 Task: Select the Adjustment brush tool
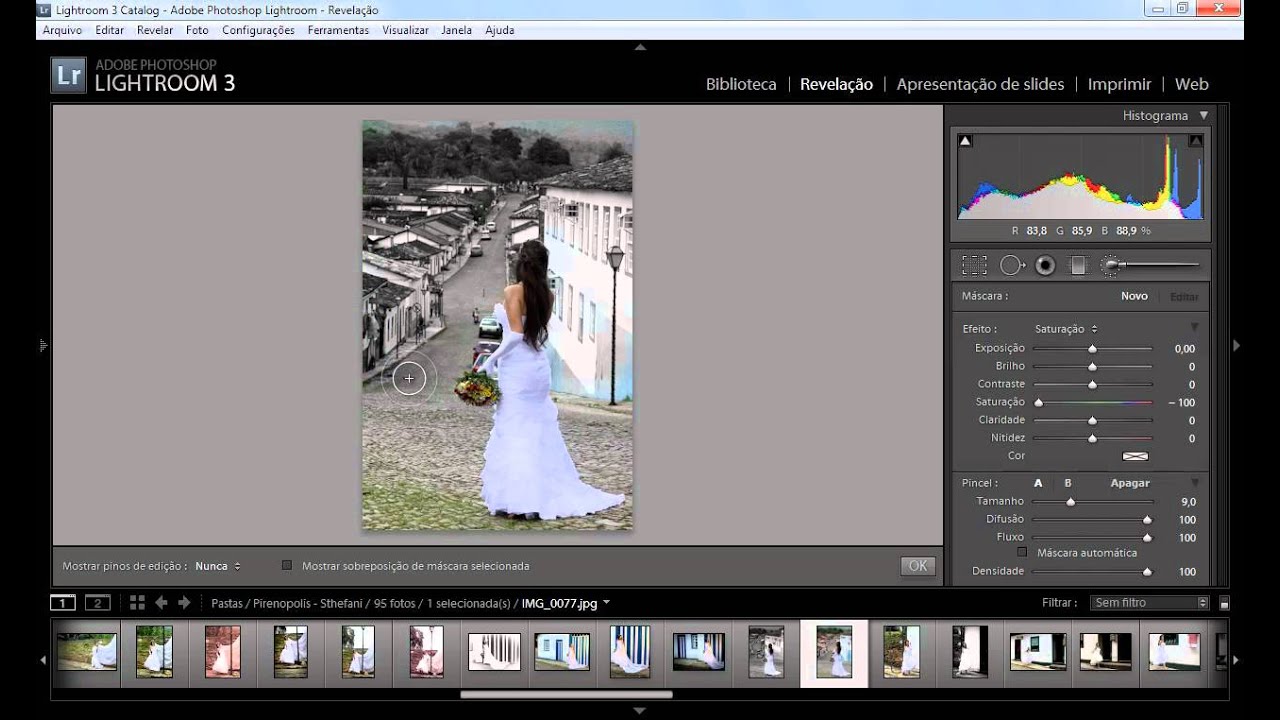tap(1150, 265)
